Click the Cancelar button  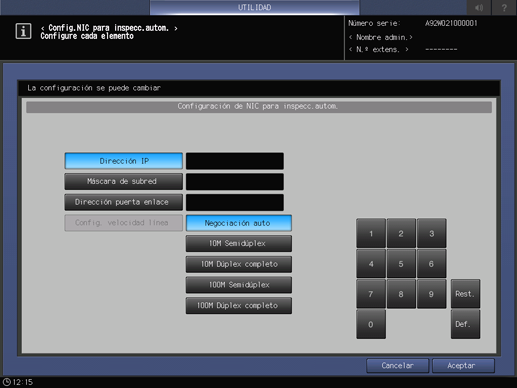coord(397,366)
